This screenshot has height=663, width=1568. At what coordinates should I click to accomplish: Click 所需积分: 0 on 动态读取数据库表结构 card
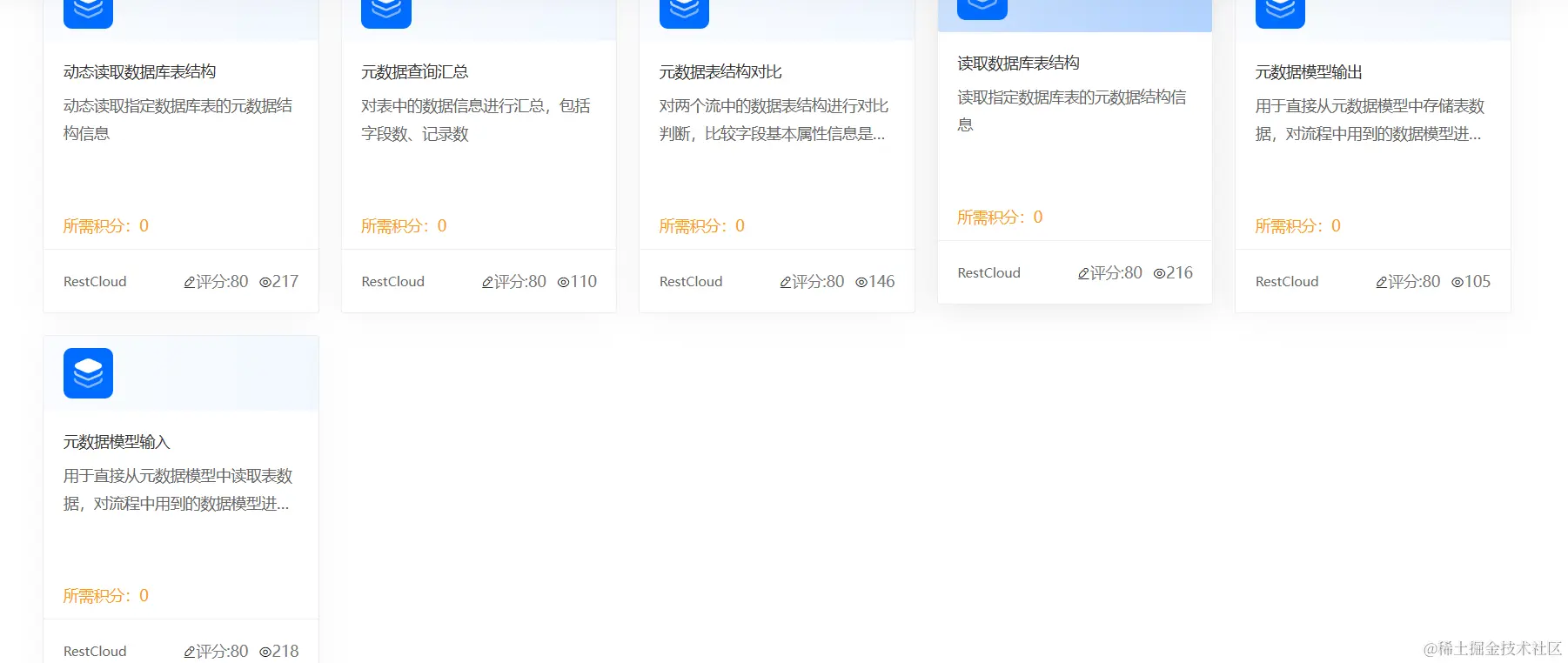tap(106, 226)
